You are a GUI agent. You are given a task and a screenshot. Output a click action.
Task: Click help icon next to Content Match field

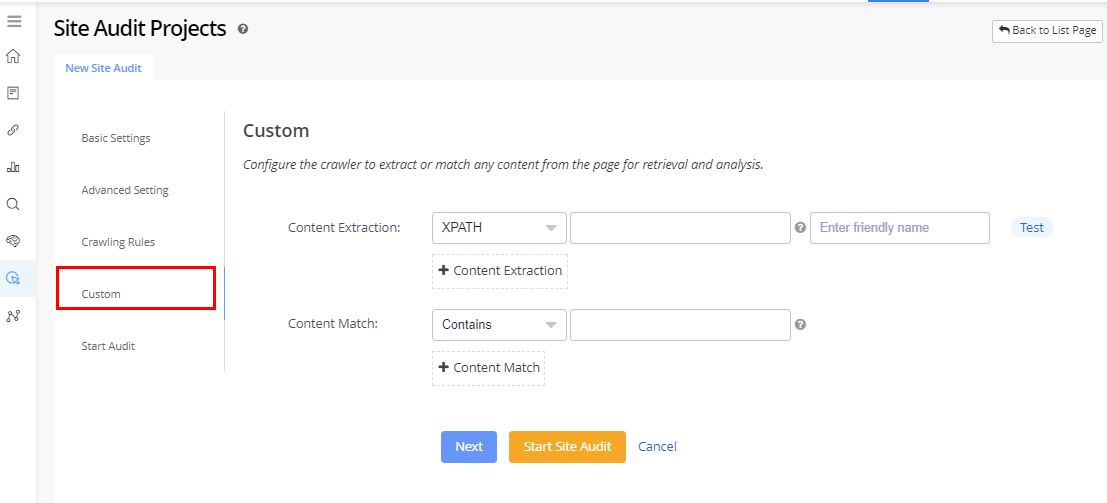[800, 325]
